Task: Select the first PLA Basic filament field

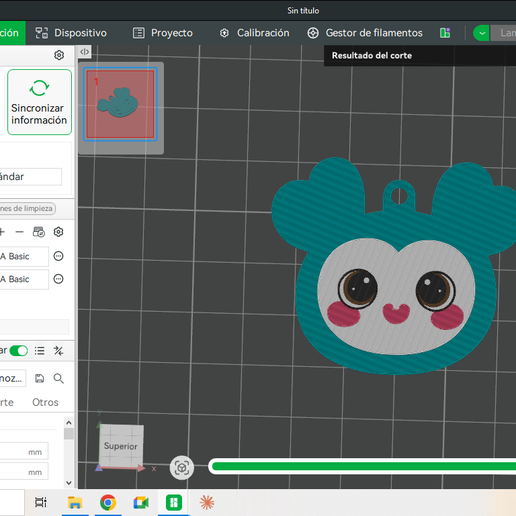Action: 24,256
